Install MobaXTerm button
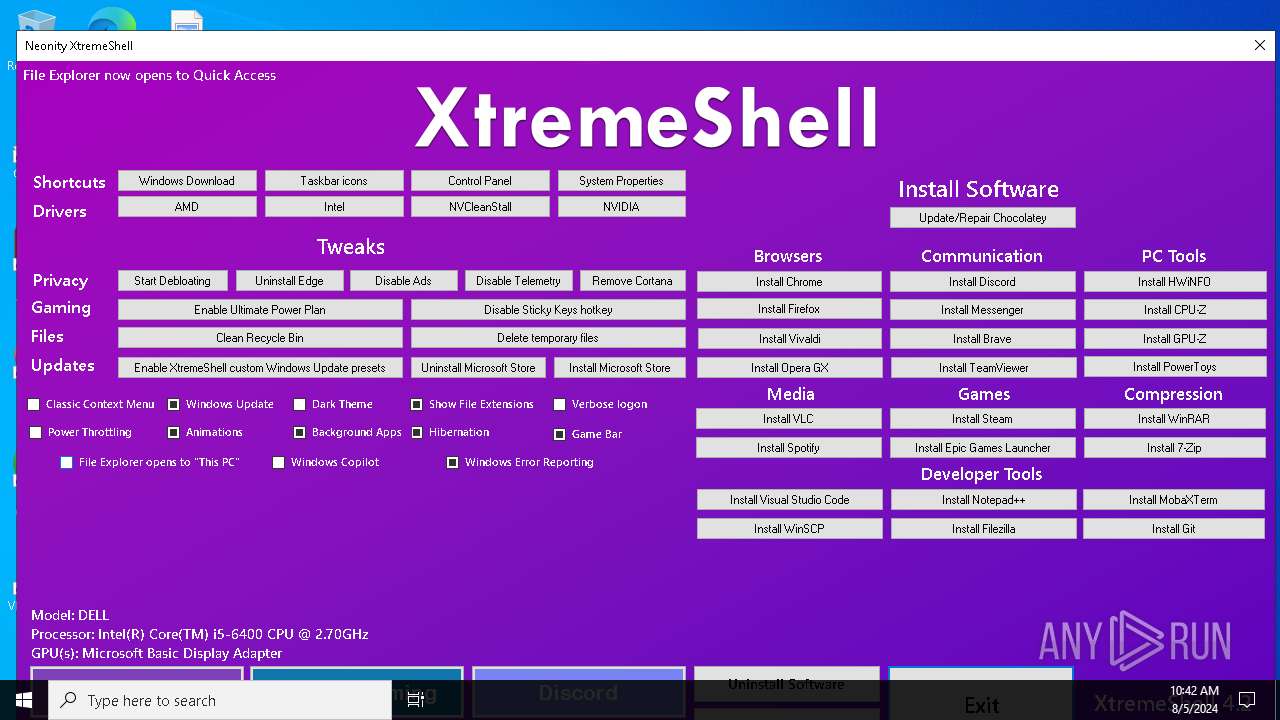This screenshot has width=1280, height=720. click(x=1175, y=500)
